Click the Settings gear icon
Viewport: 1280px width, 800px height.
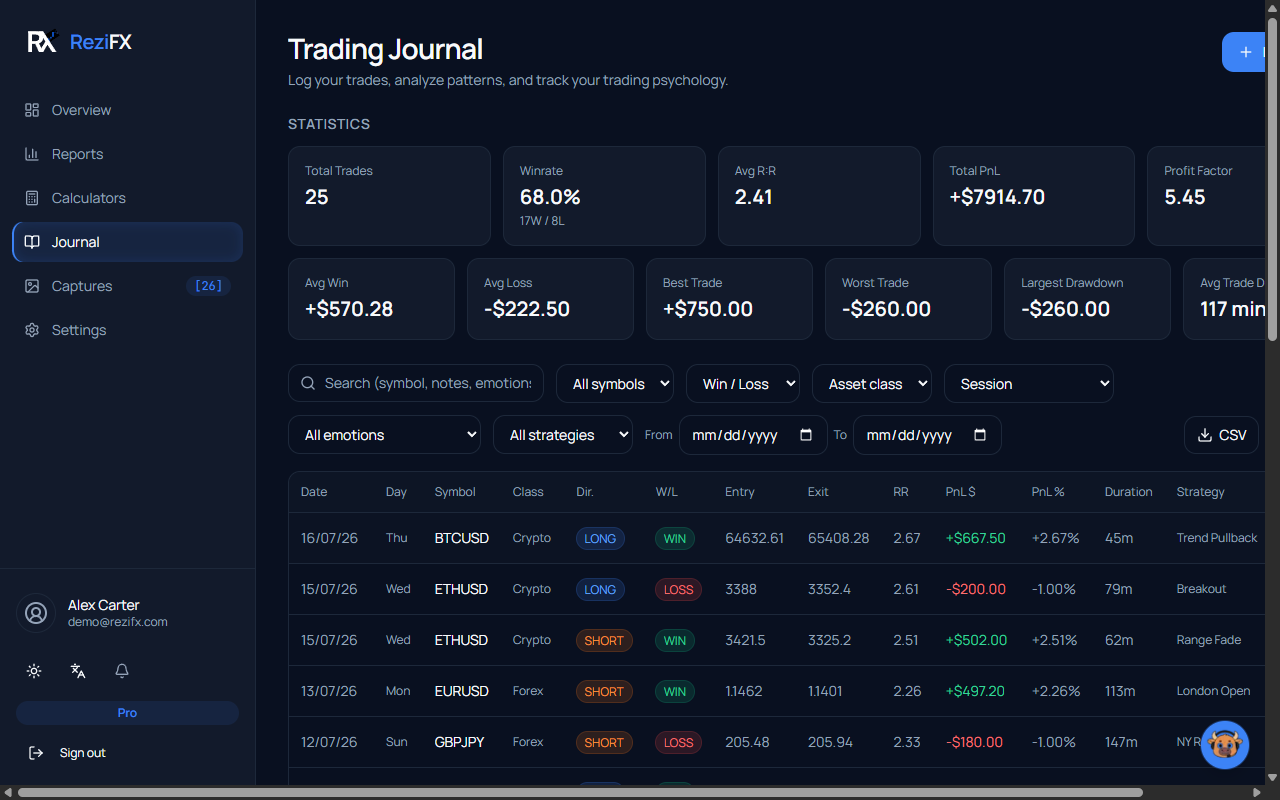pos(32,330)
